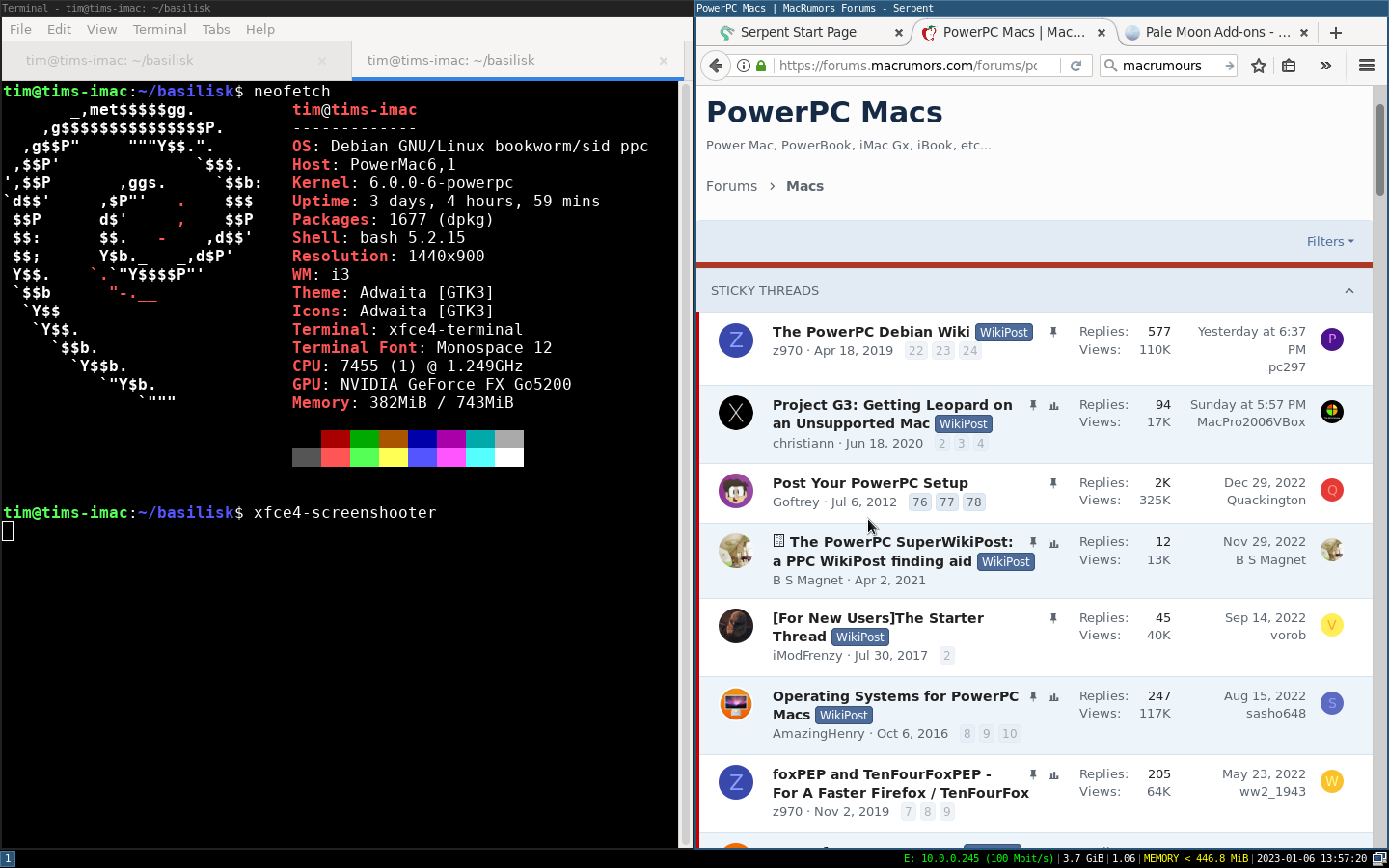The height and width of the screenshot is (868, 1389).
Task: Click WikiPost badge on Starter Thread
Action: click(x=859, y=637)
